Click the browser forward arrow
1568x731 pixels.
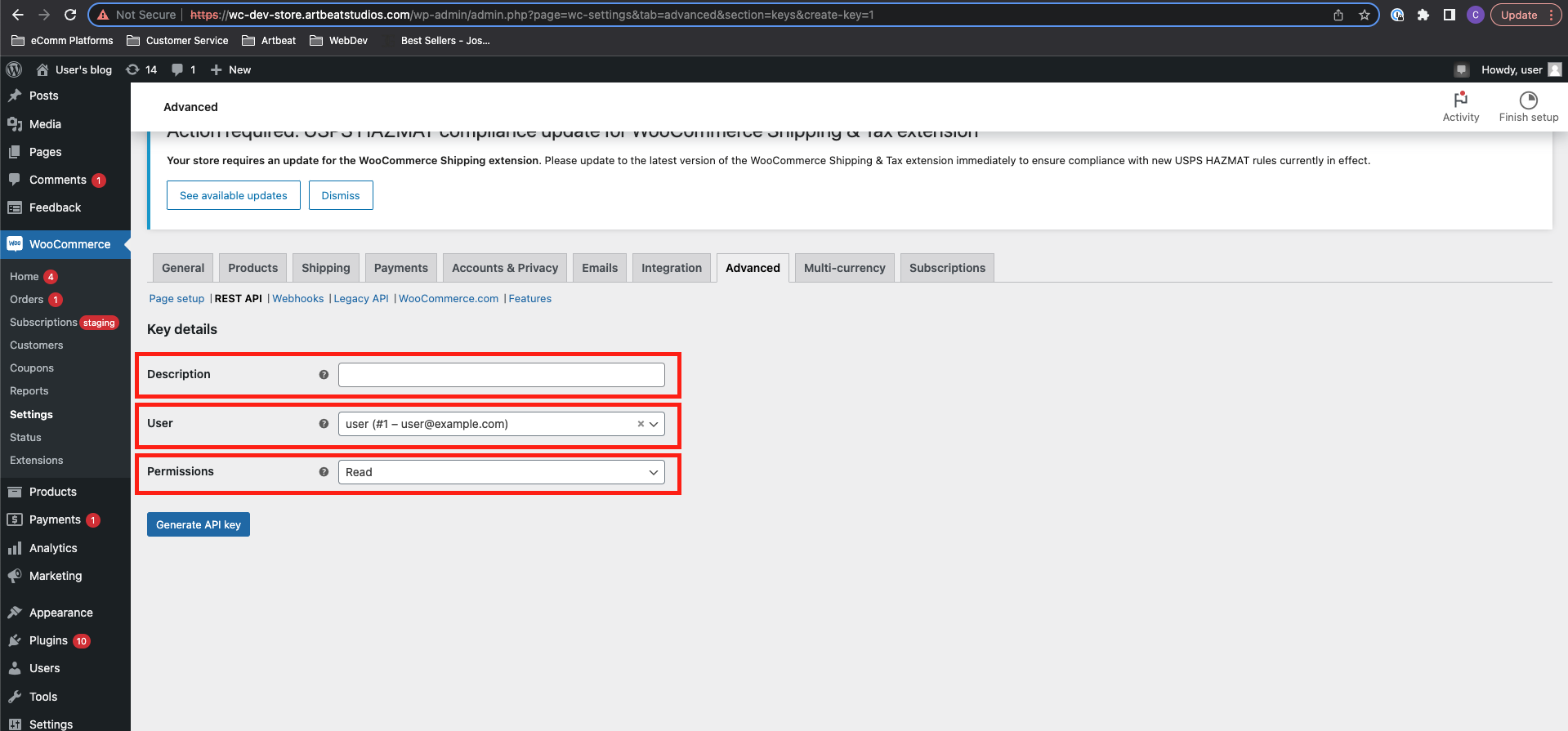(44, 15)
